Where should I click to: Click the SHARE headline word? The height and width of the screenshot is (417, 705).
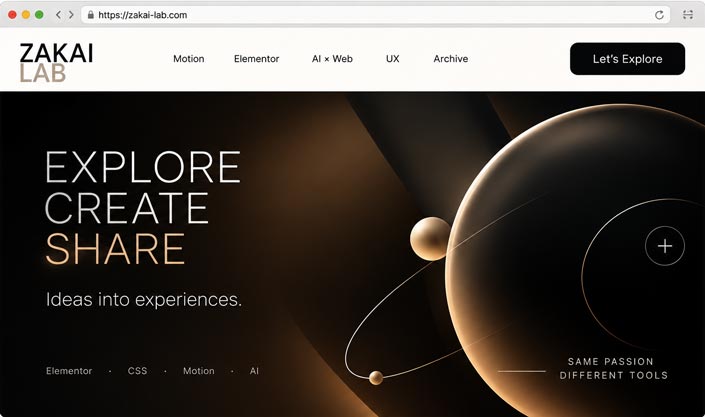click(115, 249)
